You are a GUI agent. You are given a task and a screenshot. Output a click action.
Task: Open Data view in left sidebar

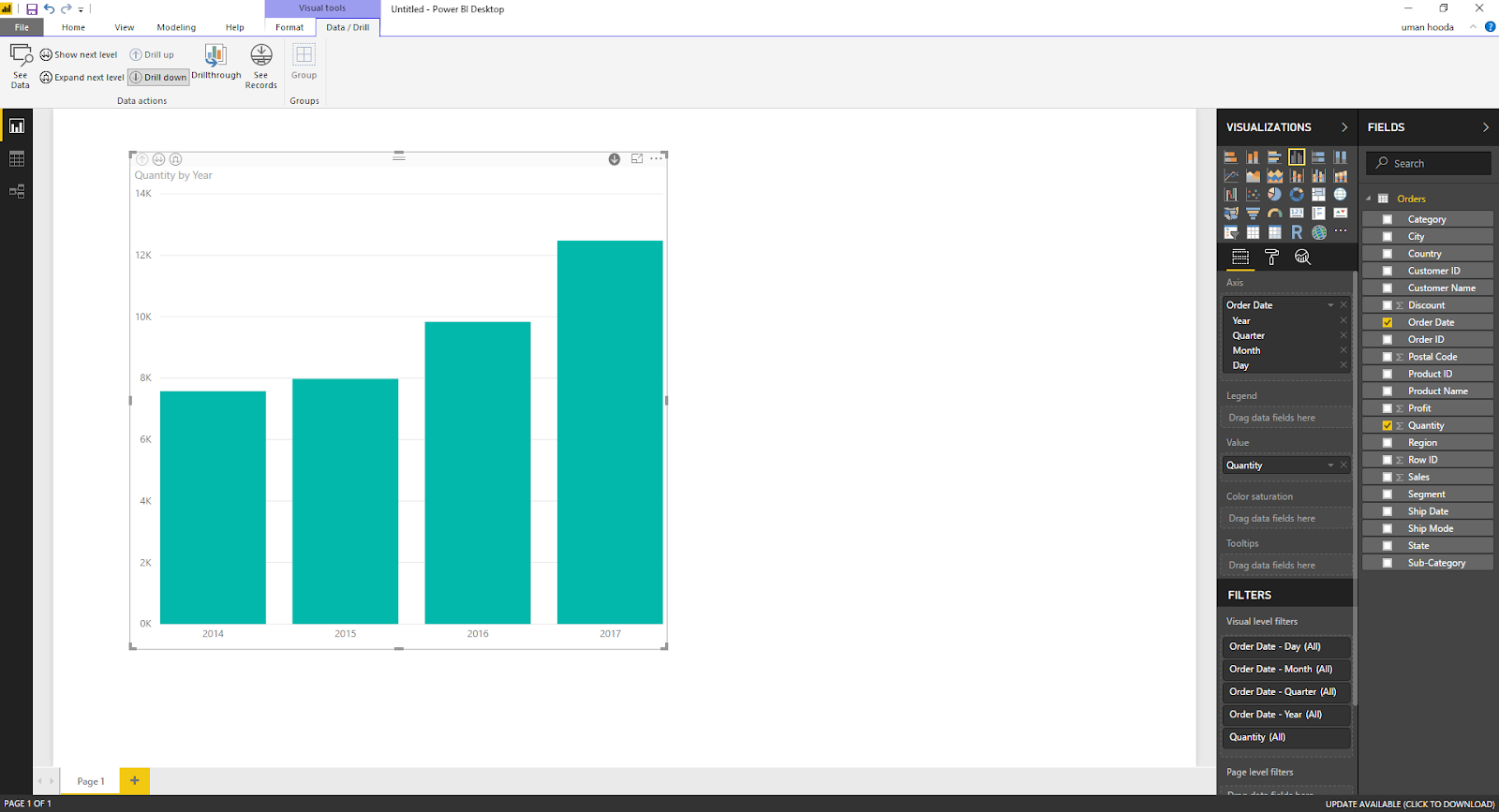click(16, 159)
